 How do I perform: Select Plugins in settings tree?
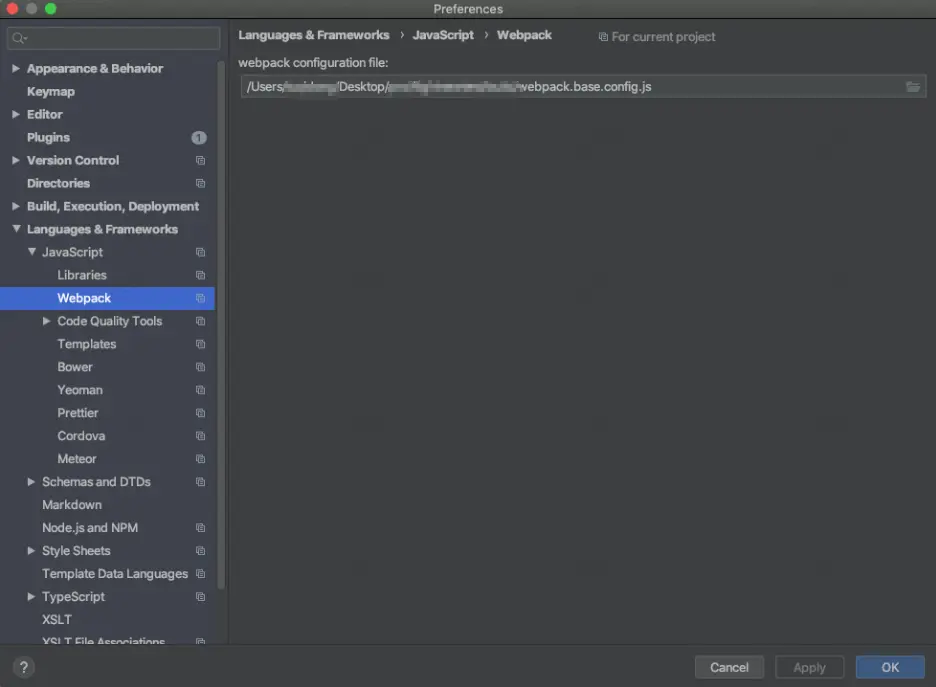(48, 138)
